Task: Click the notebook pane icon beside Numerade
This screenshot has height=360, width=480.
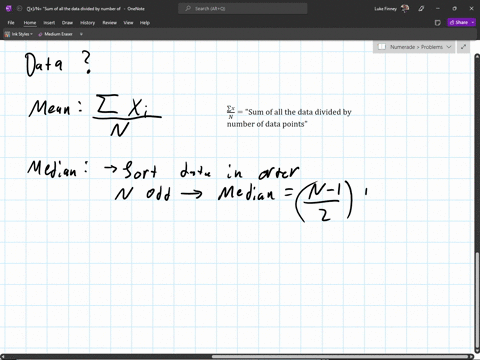Action: tap(382, 47)
